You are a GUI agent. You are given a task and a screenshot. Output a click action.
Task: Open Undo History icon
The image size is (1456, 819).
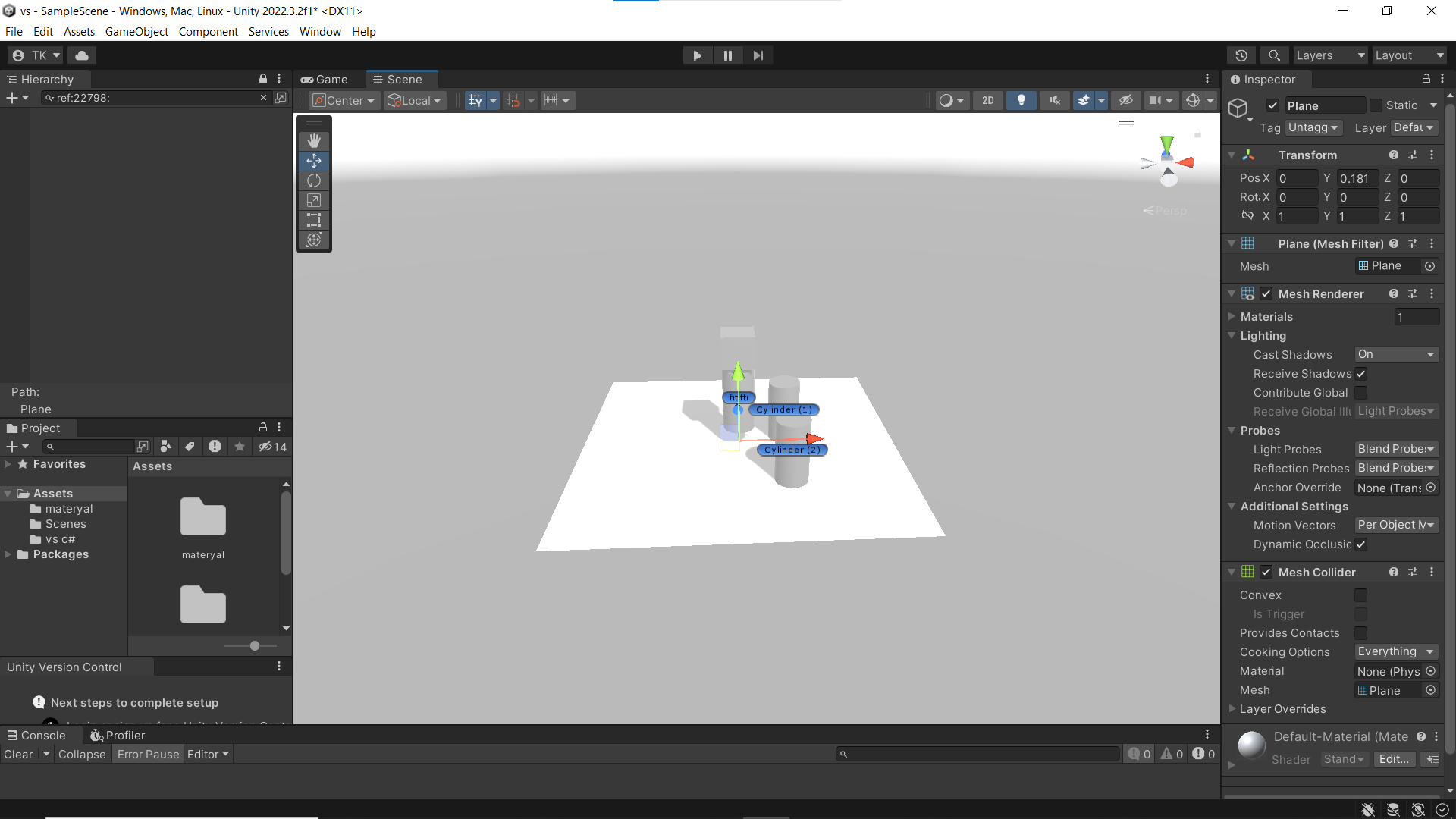(1241, 55)
